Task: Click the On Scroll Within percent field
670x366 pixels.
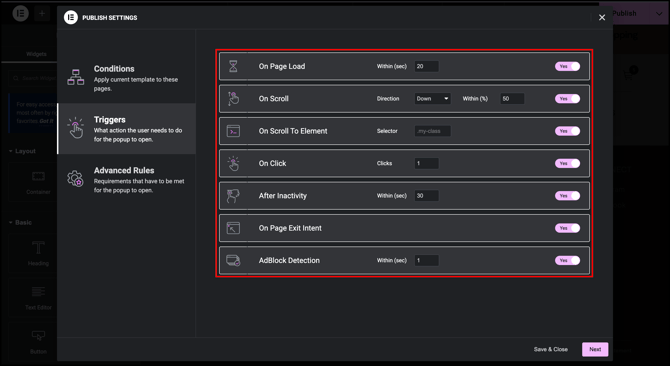Action: 512,99
